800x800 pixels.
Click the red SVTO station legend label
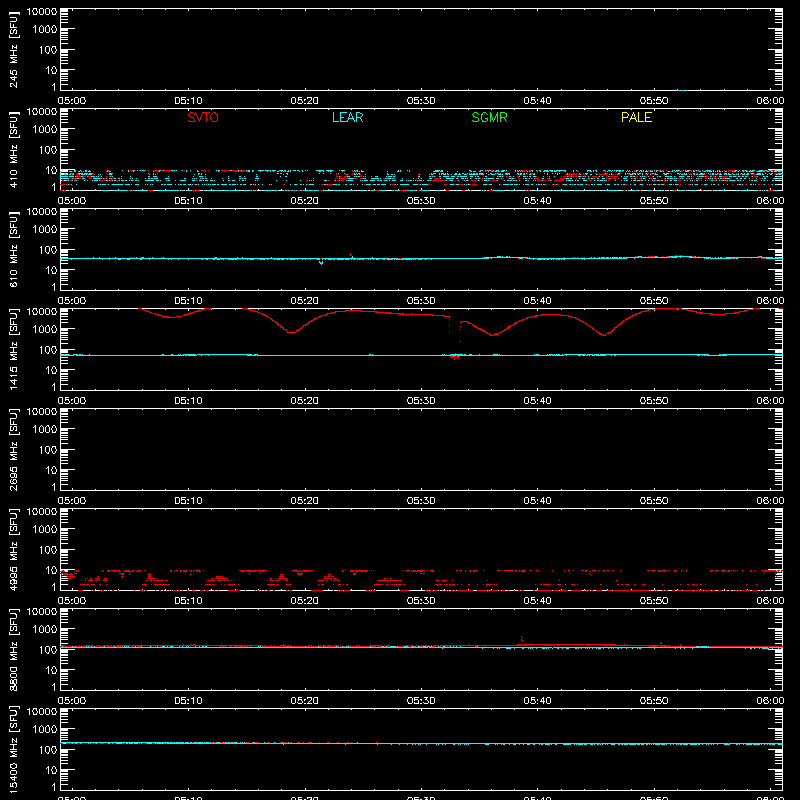point(203,117)
